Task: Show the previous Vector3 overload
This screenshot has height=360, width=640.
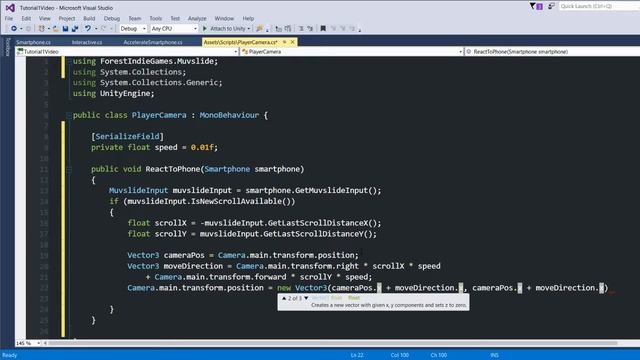Action: point(284,298)
